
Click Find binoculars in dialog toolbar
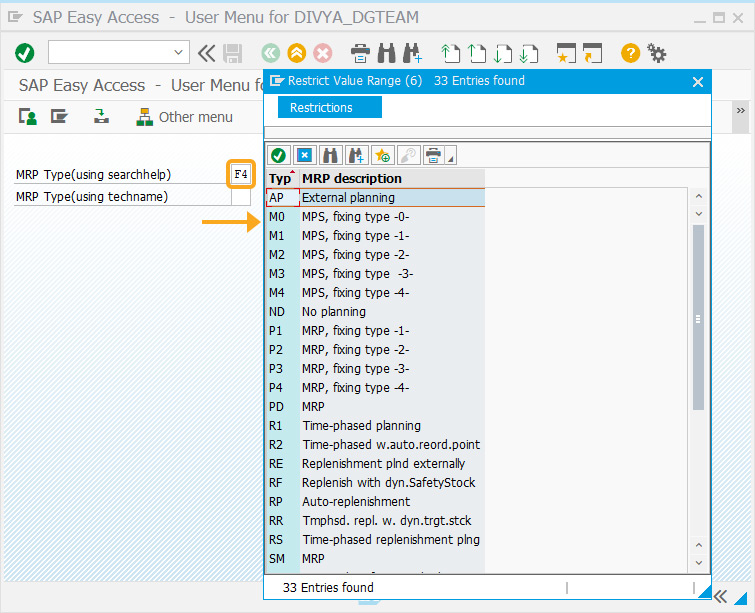330,156
